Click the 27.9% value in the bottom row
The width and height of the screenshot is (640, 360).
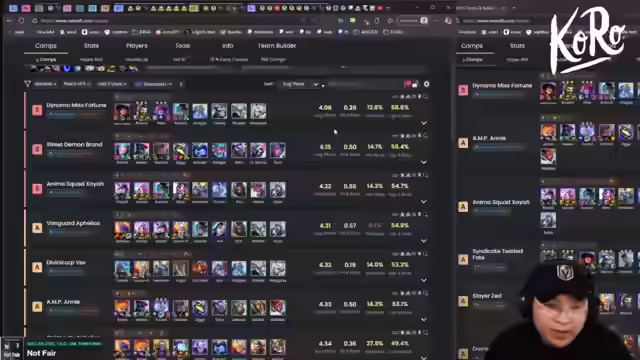[375, 344]
